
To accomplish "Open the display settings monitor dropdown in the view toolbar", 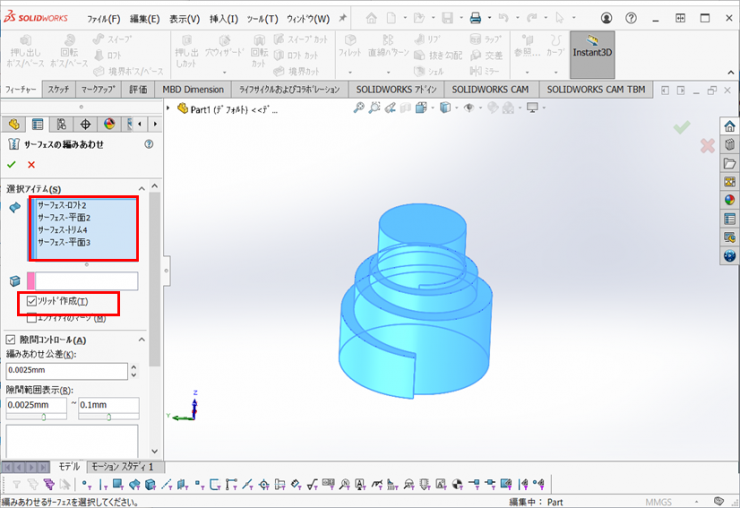I will [x=532, y=108].
